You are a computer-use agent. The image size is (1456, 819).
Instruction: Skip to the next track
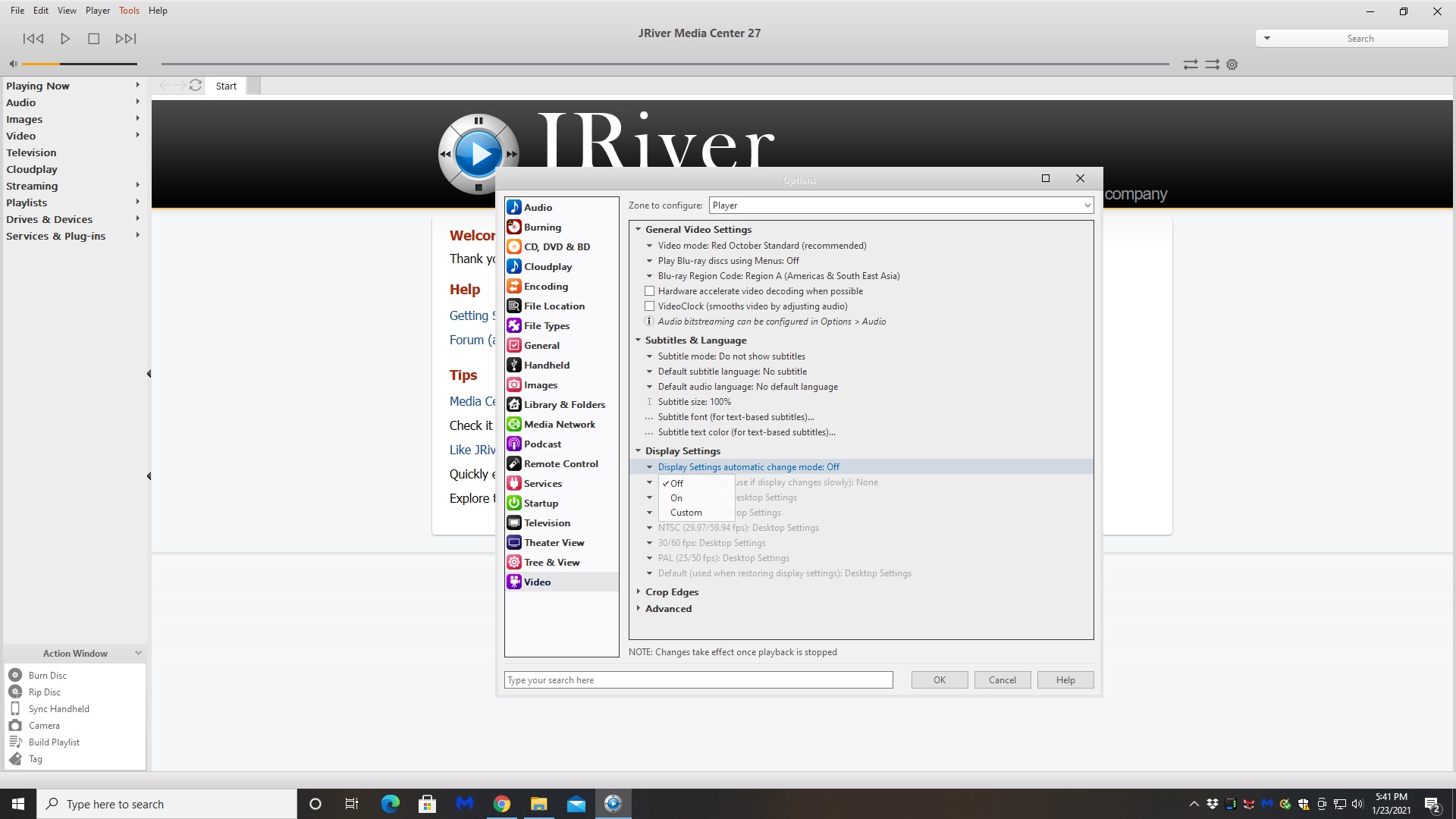click(x=126, y=39)
